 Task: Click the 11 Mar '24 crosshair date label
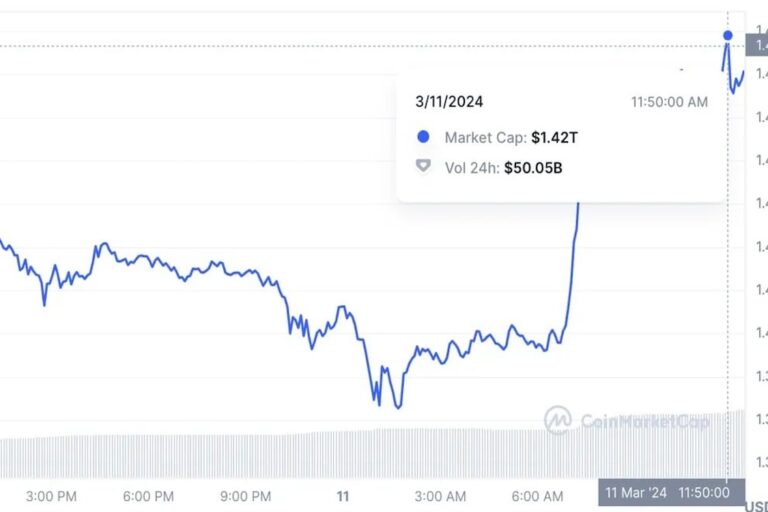[636, 493]
